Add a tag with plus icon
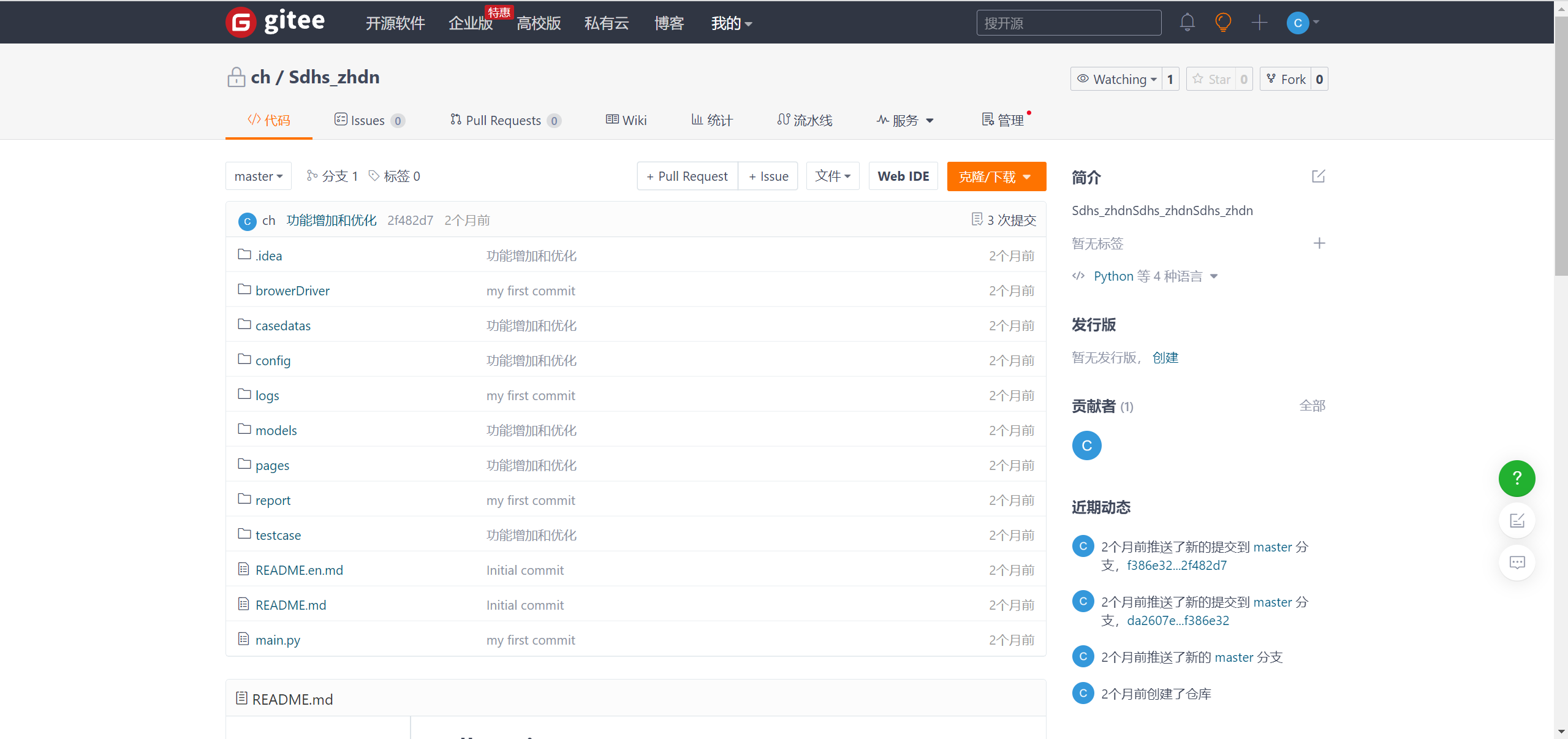 pos(1319,243)
